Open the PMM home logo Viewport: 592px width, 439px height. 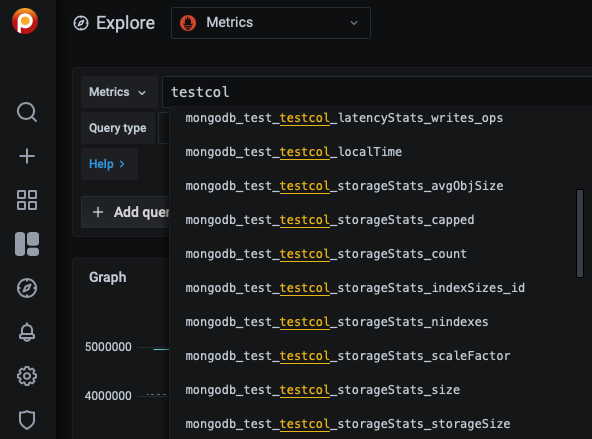25,21
